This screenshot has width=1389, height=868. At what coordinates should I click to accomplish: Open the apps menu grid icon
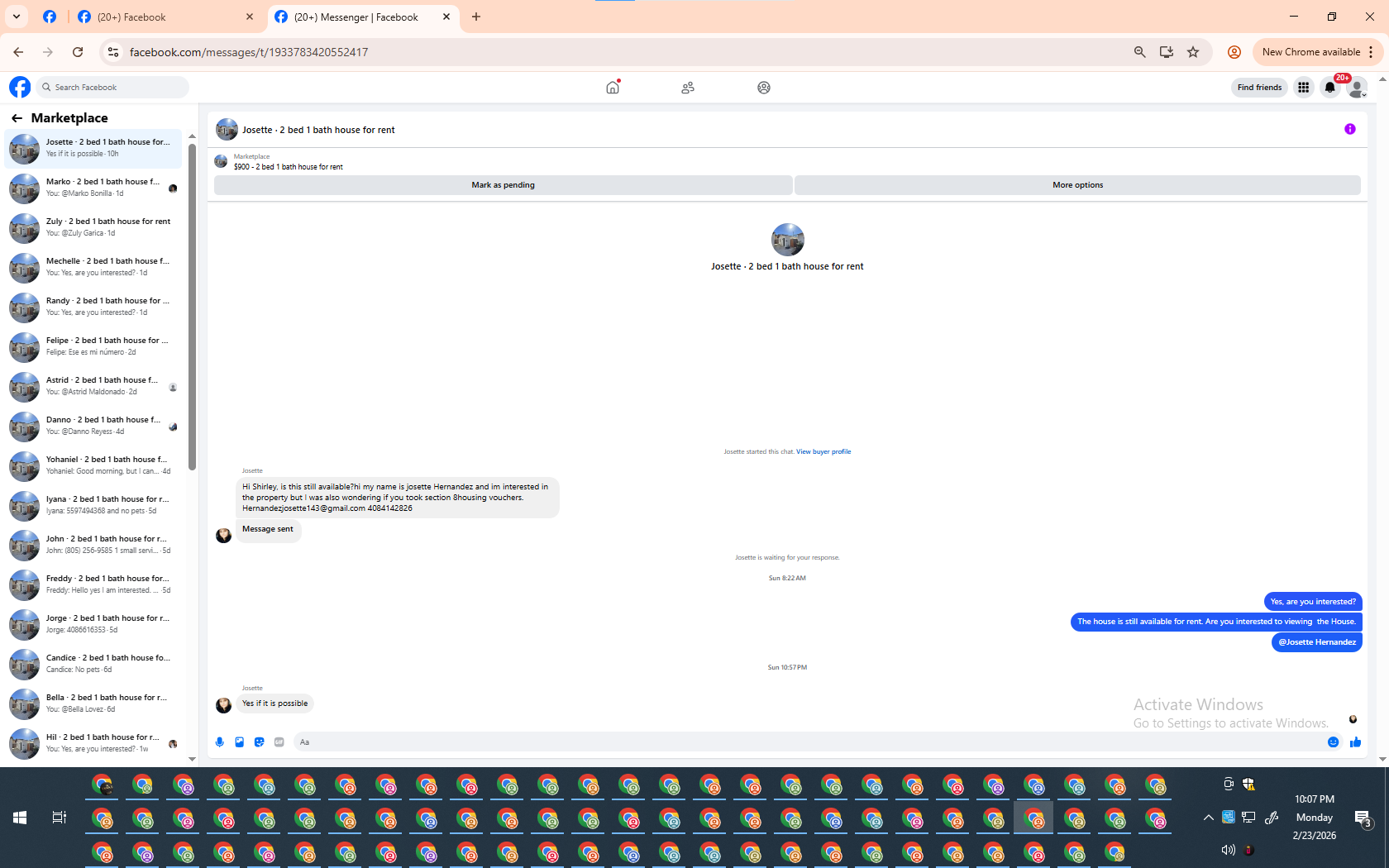(x=1304, y=87)
